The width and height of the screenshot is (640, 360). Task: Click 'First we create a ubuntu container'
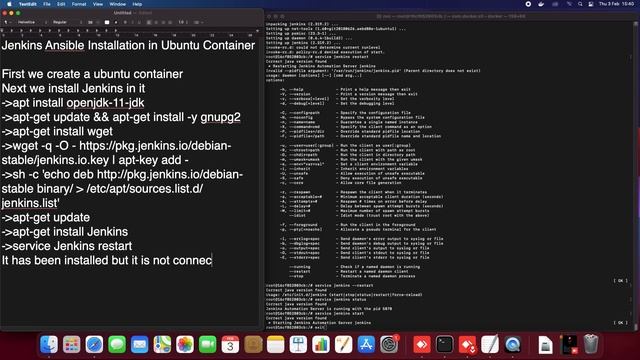[x=92, y=74]
